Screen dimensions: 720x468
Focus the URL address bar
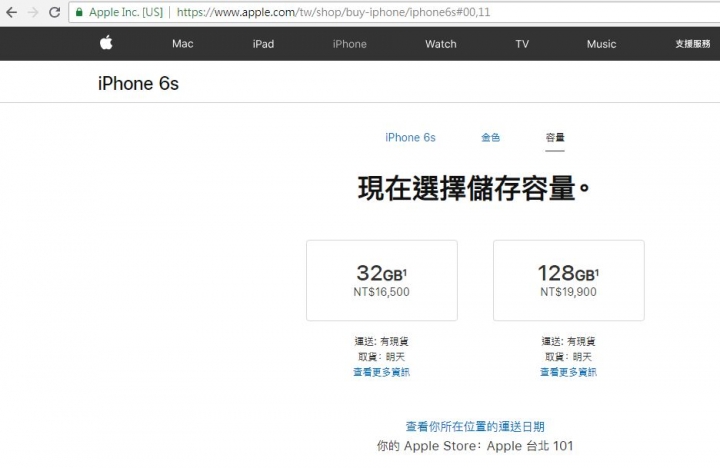395,12
